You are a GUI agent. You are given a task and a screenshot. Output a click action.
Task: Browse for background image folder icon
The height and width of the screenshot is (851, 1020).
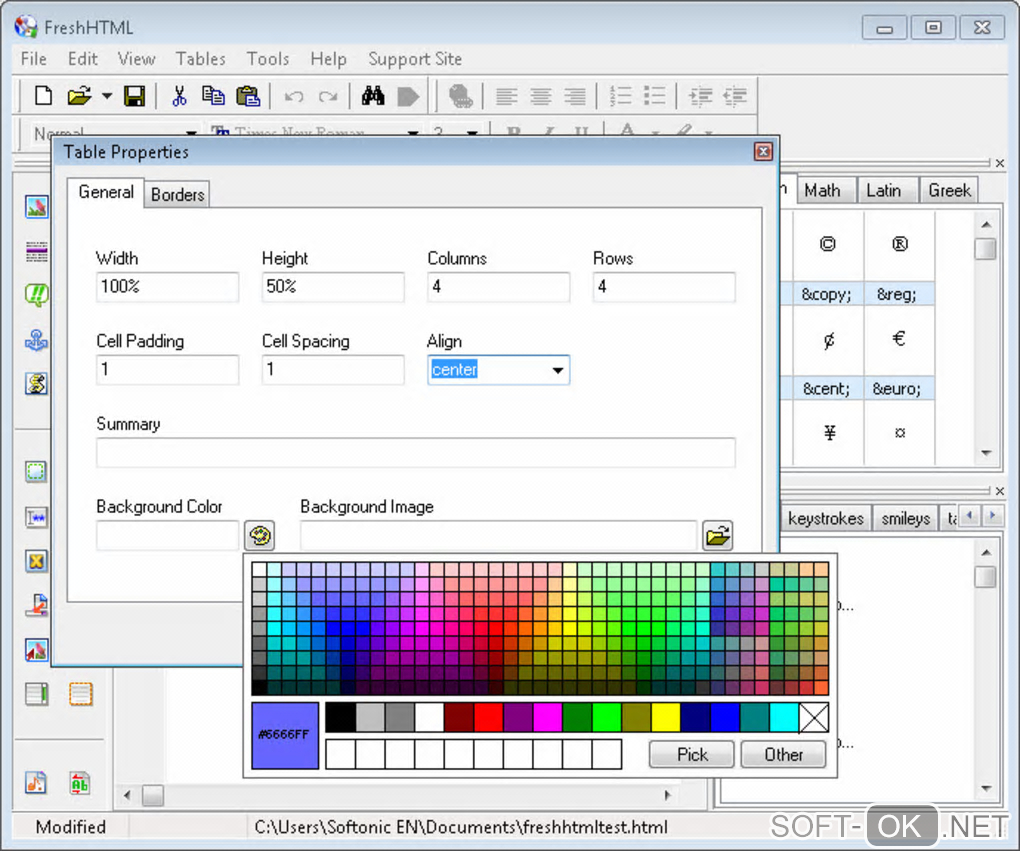pos(717,536)
